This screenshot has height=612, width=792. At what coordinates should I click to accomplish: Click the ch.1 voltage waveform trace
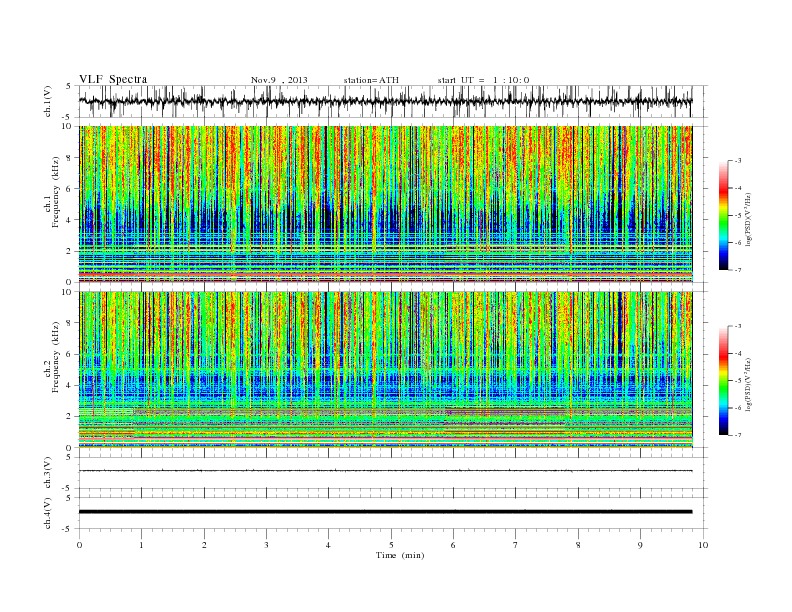pos(385,101)
